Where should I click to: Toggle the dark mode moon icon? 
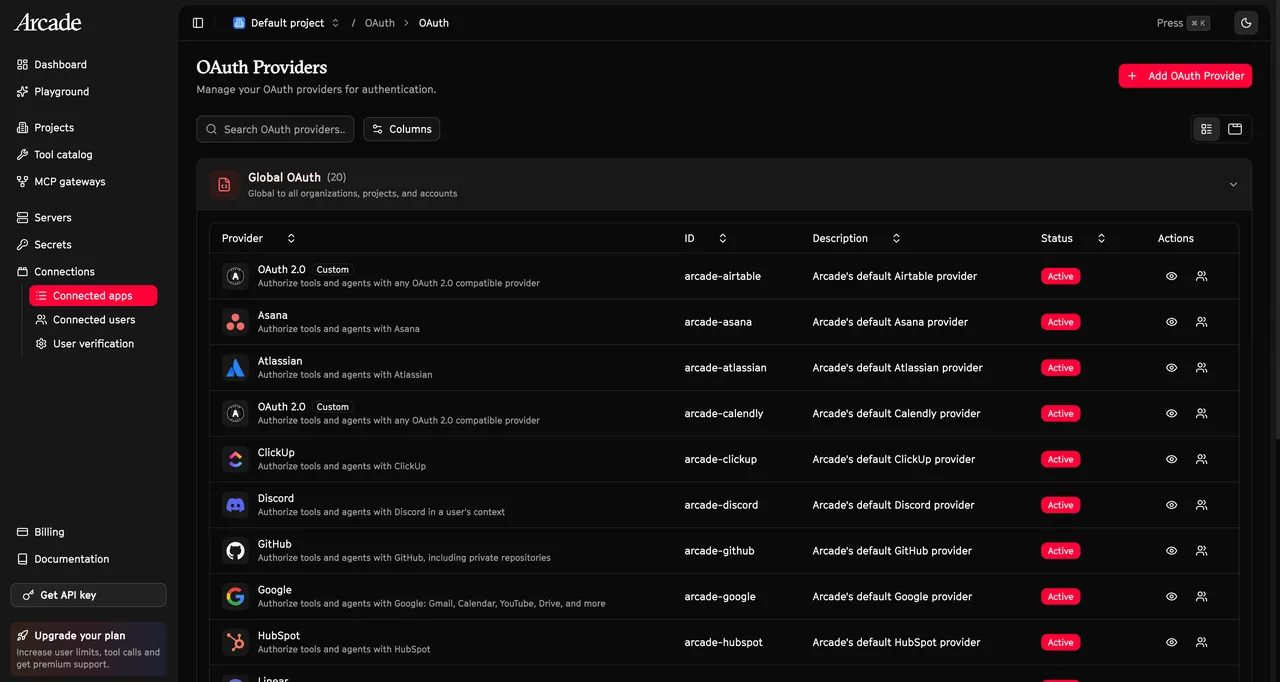click(x=1246, y=23)
